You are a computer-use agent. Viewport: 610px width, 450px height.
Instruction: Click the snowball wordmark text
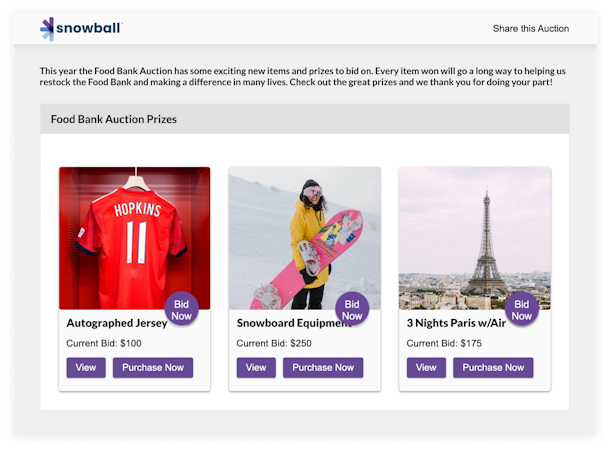[90, 29]
